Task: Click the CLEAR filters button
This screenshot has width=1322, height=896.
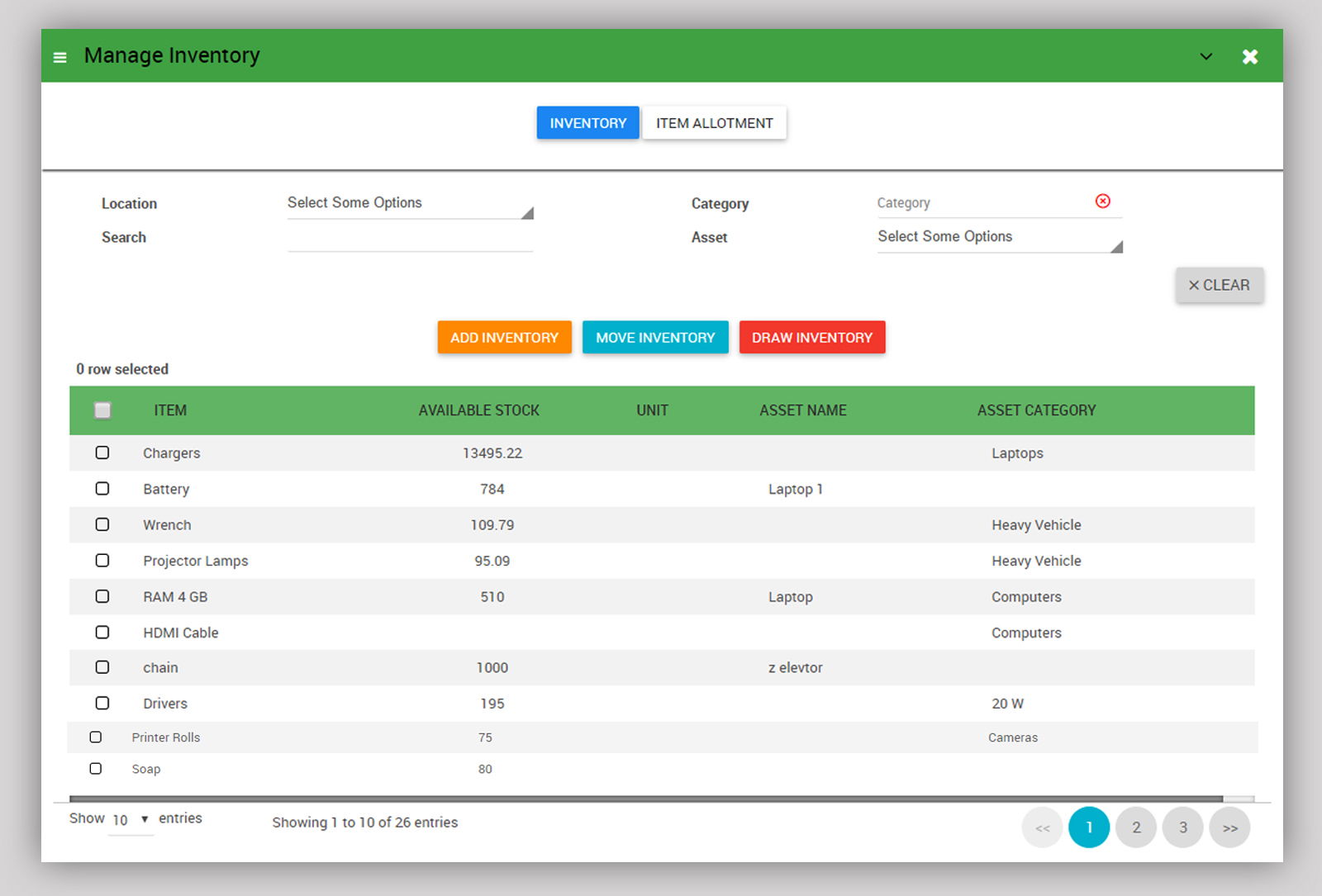Action: (x=1219, y=285)
